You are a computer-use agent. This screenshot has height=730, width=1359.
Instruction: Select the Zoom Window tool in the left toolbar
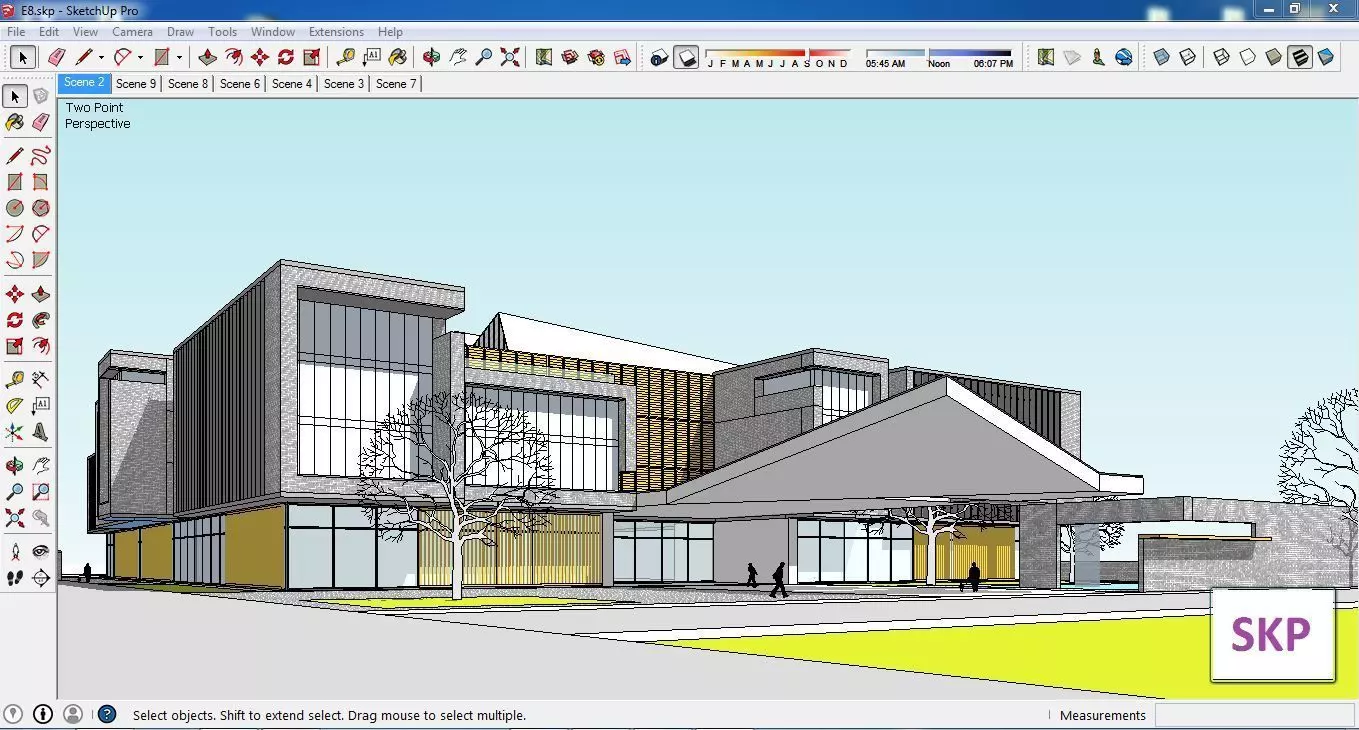(40, 492)
